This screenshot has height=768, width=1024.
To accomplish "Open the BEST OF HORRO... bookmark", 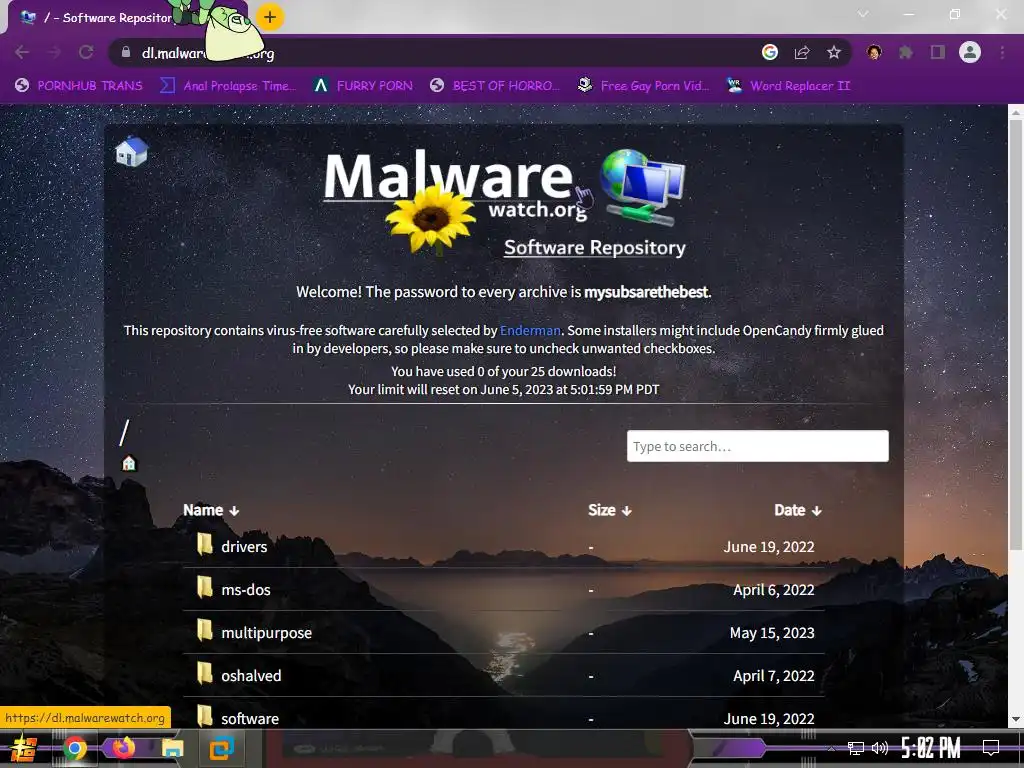I will (x=495, y=86).
